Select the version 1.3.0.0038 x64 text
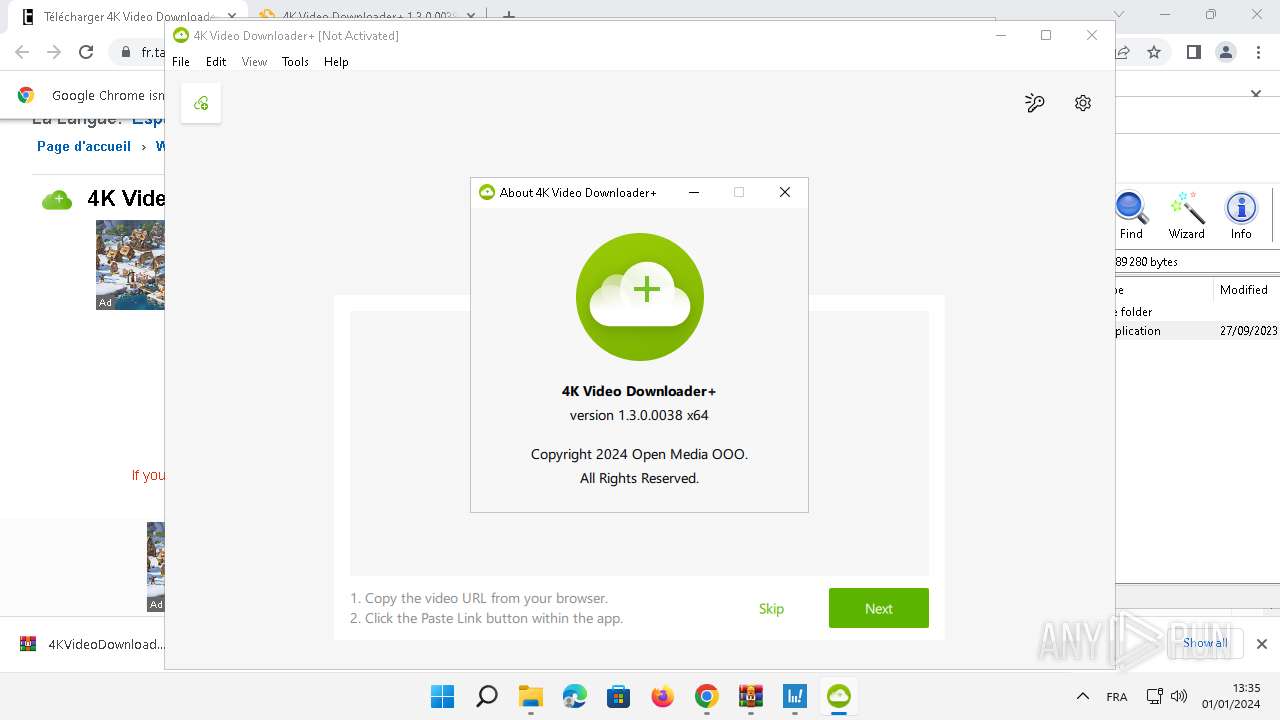 tap(639, 415)
